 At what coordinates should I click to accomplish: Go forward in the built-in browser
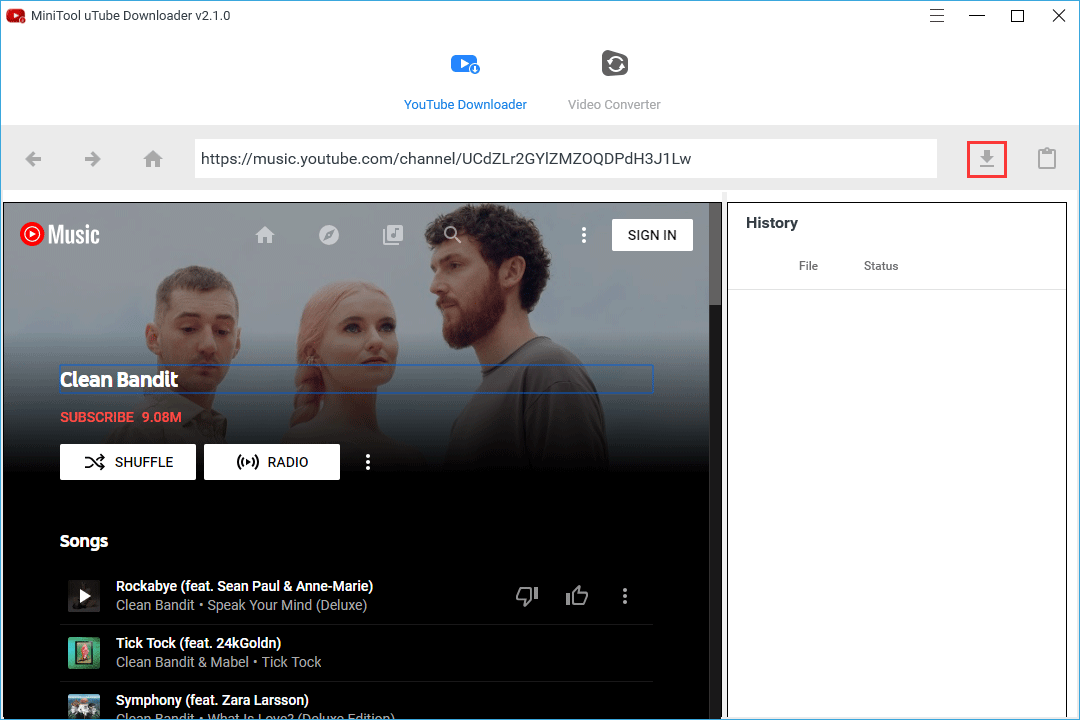point(92,159)
